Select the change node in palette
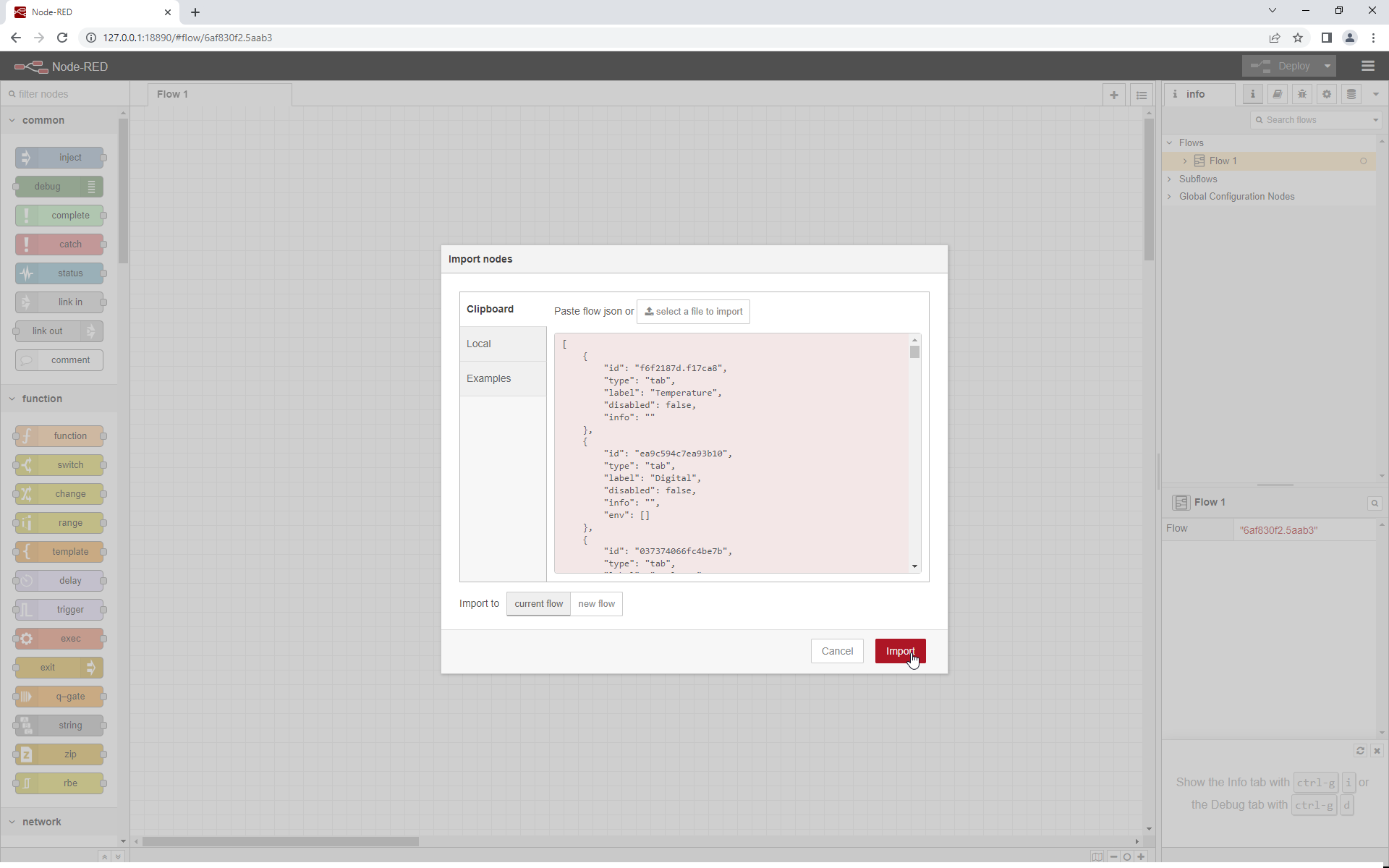This screenshot has height=868, width=1389. coord(59,494)
